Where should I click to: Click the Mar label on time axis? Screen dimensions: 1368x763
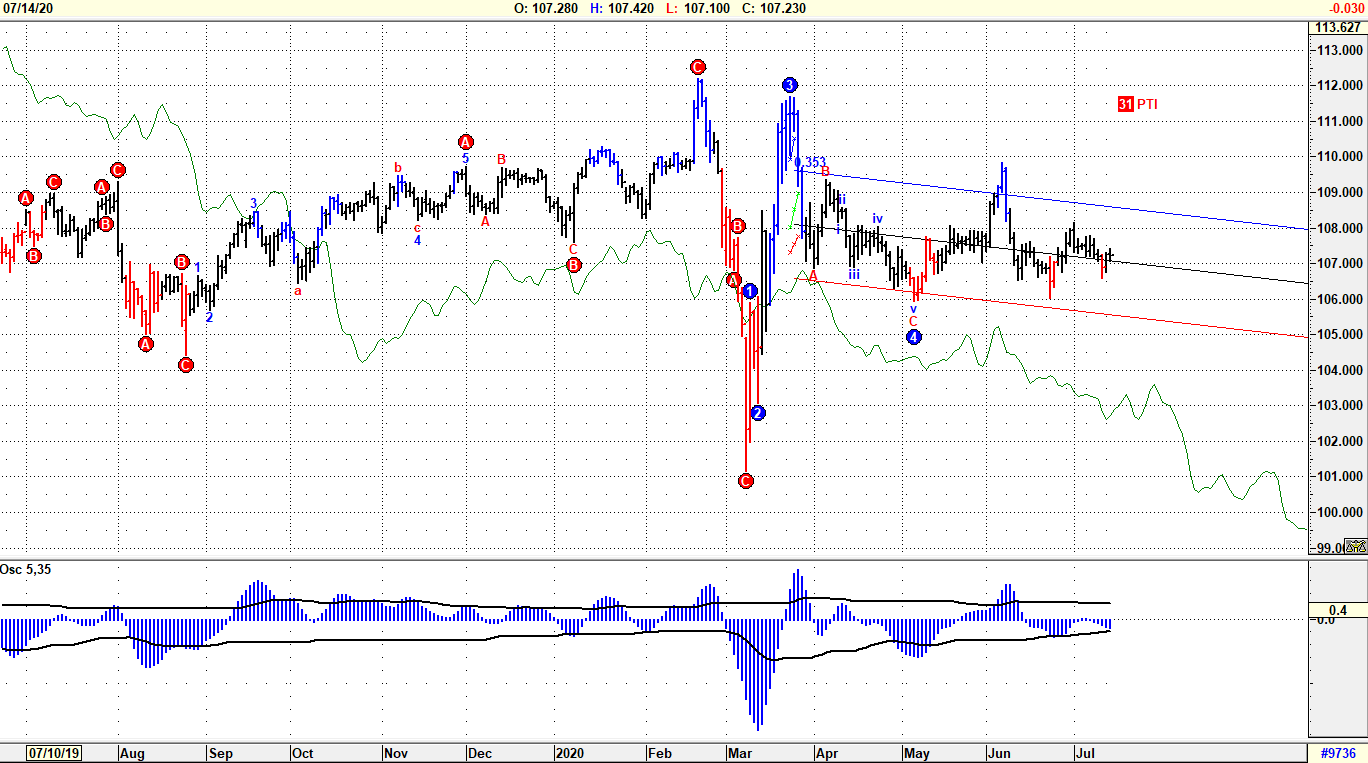tap(740, 753)
